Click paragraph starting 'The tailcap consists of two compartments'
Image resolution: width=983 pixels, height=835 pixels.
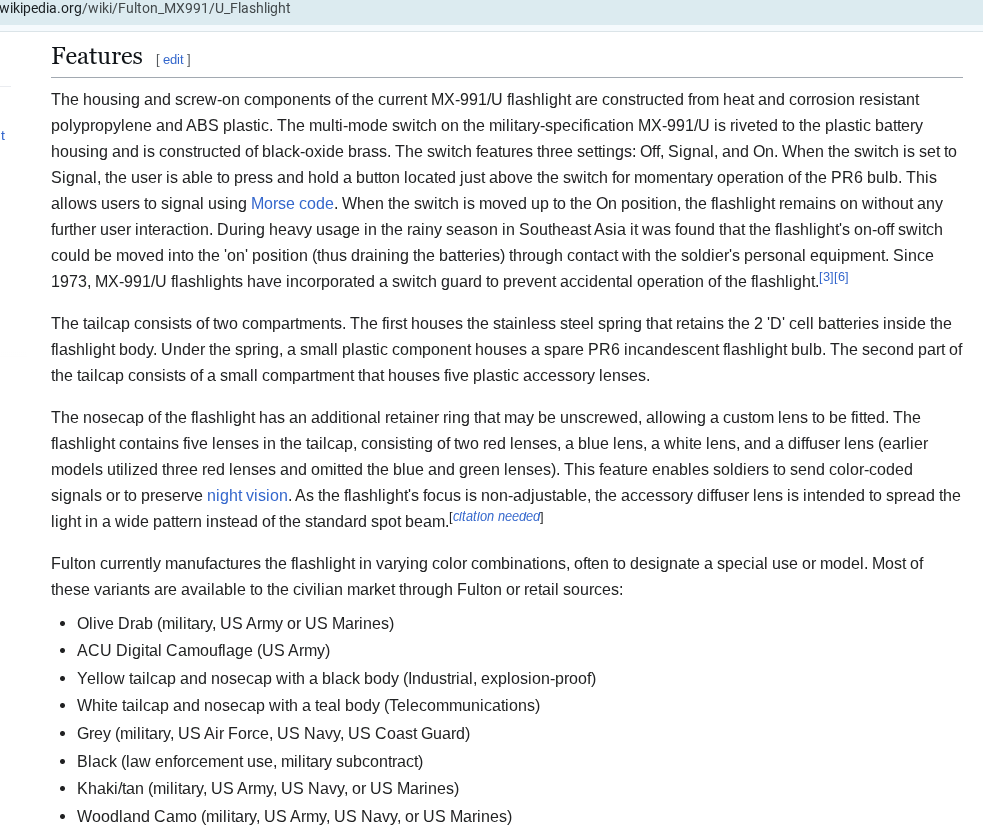(507, 350)
